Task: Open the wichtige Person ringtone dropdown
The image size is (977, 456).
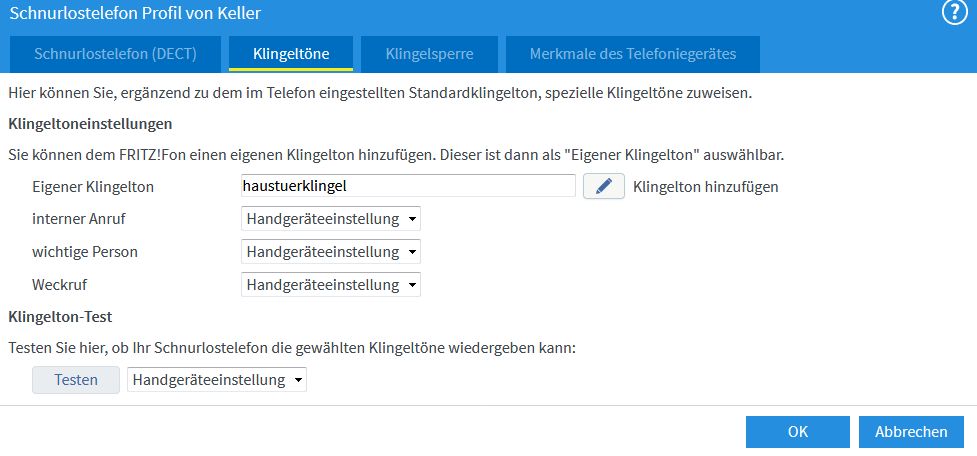Action: (x=331, y=252)
